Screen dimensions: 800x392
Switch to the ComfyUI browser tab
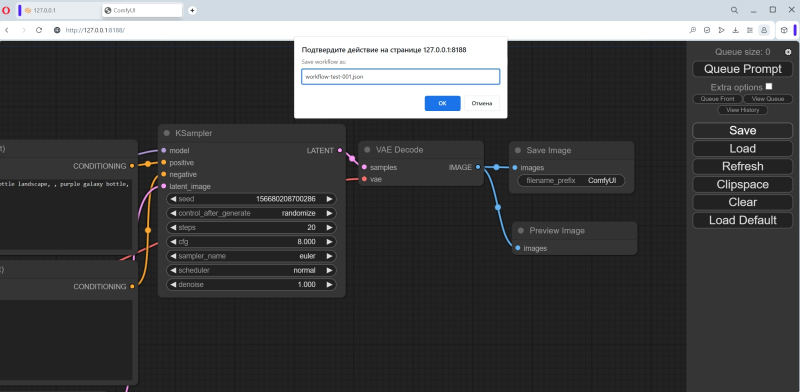(142, 10)
